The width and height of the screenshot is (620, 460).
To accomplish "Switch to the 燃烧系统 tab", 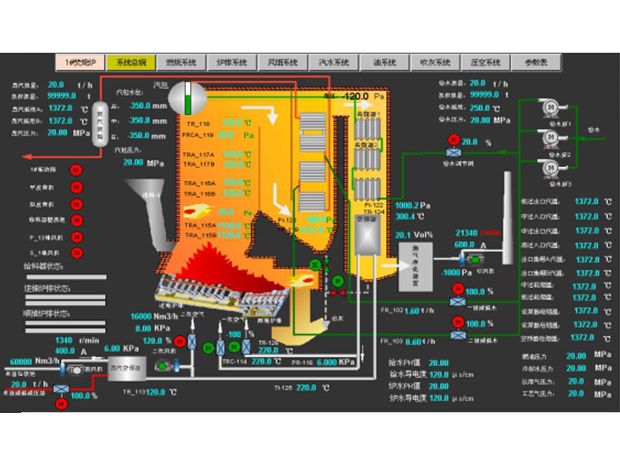I will coord(181,62).
